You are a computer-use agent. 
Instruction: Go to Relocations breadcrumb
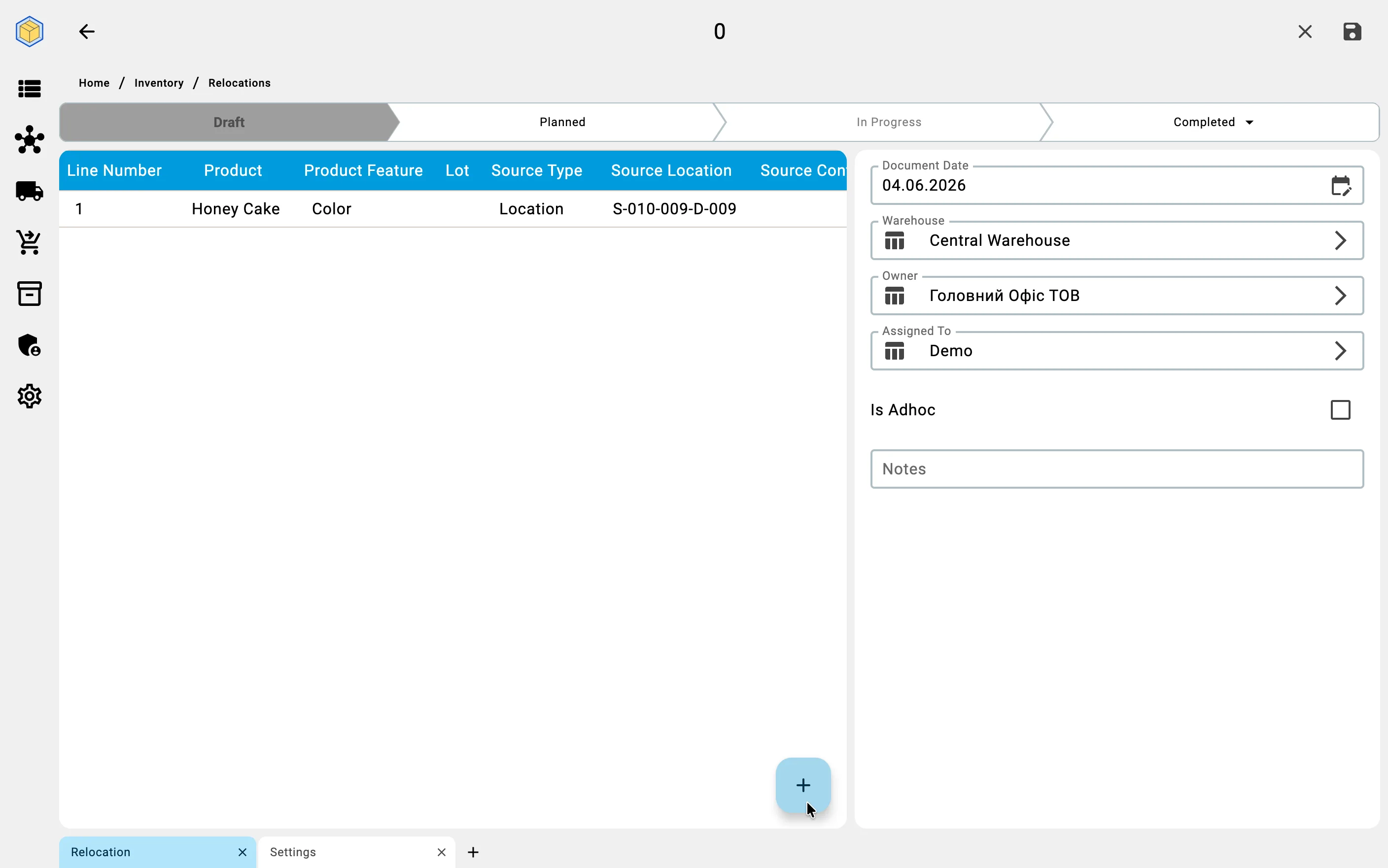tap(239, 83)
